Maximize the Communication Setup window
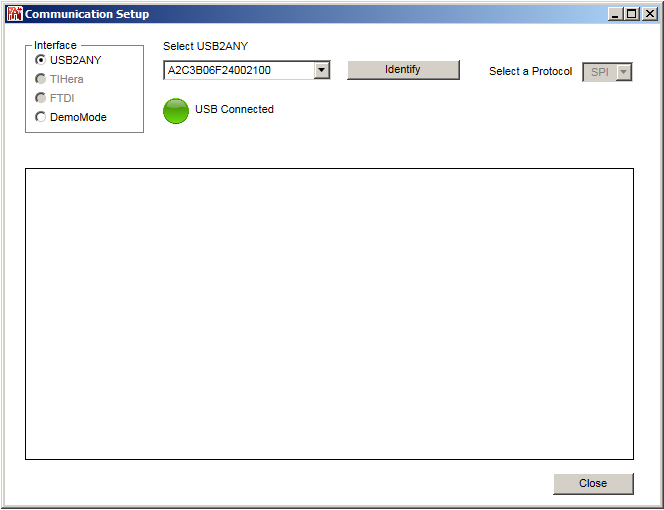Viewport: 664px width, 510px height. click(x=631, y=14)
